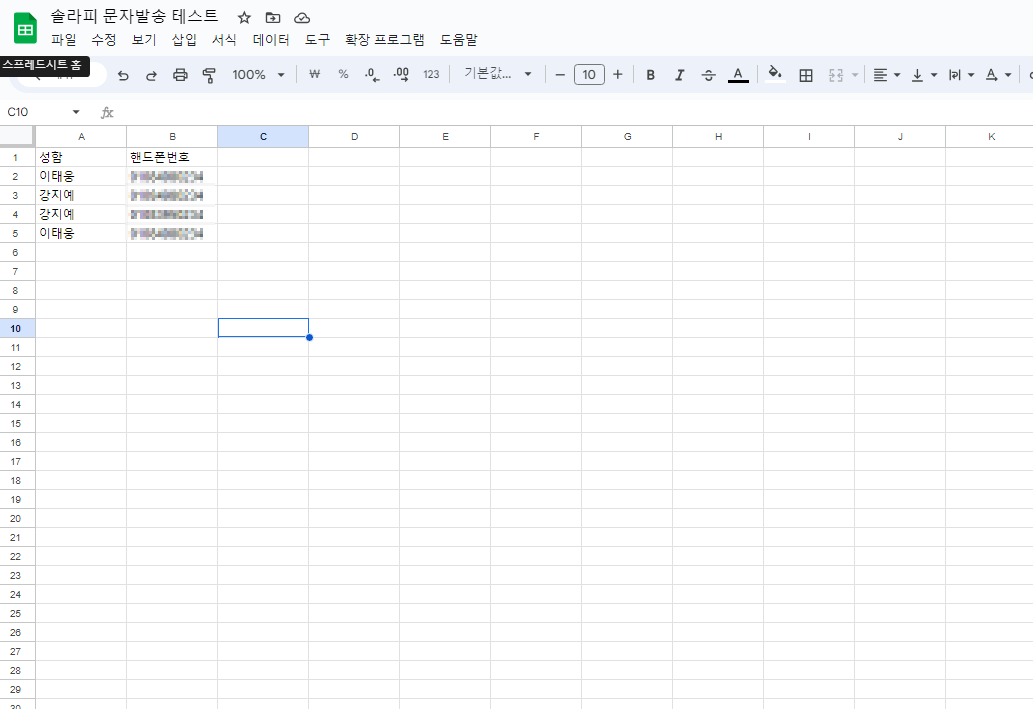Select 강지예 in row 4
1033x709 pixels.
click(81, 214)
